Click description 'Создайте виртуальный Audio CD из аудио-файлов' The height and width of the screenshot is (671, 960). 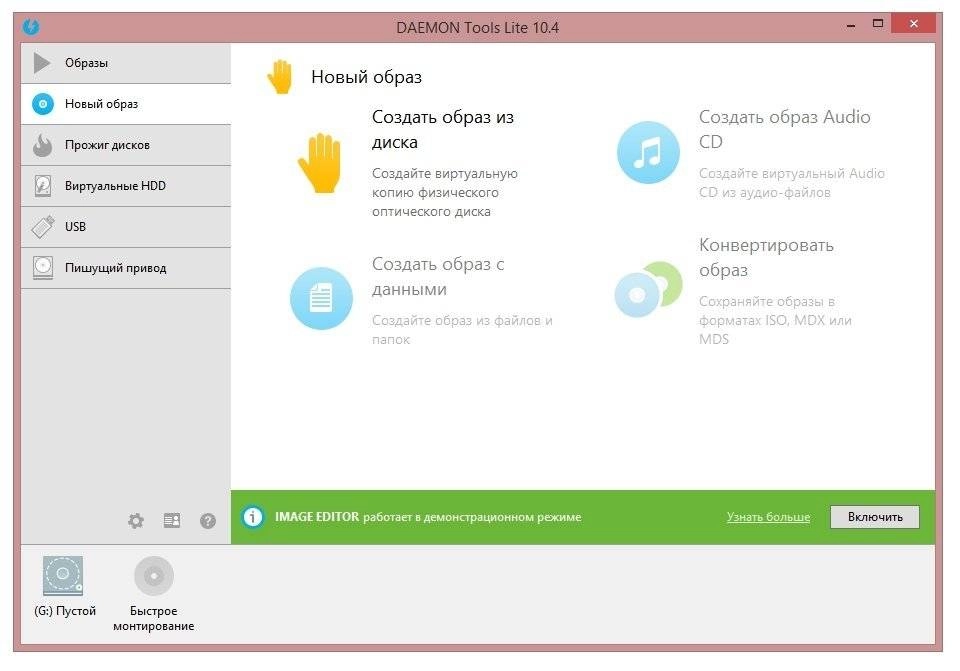pos(792,182)
